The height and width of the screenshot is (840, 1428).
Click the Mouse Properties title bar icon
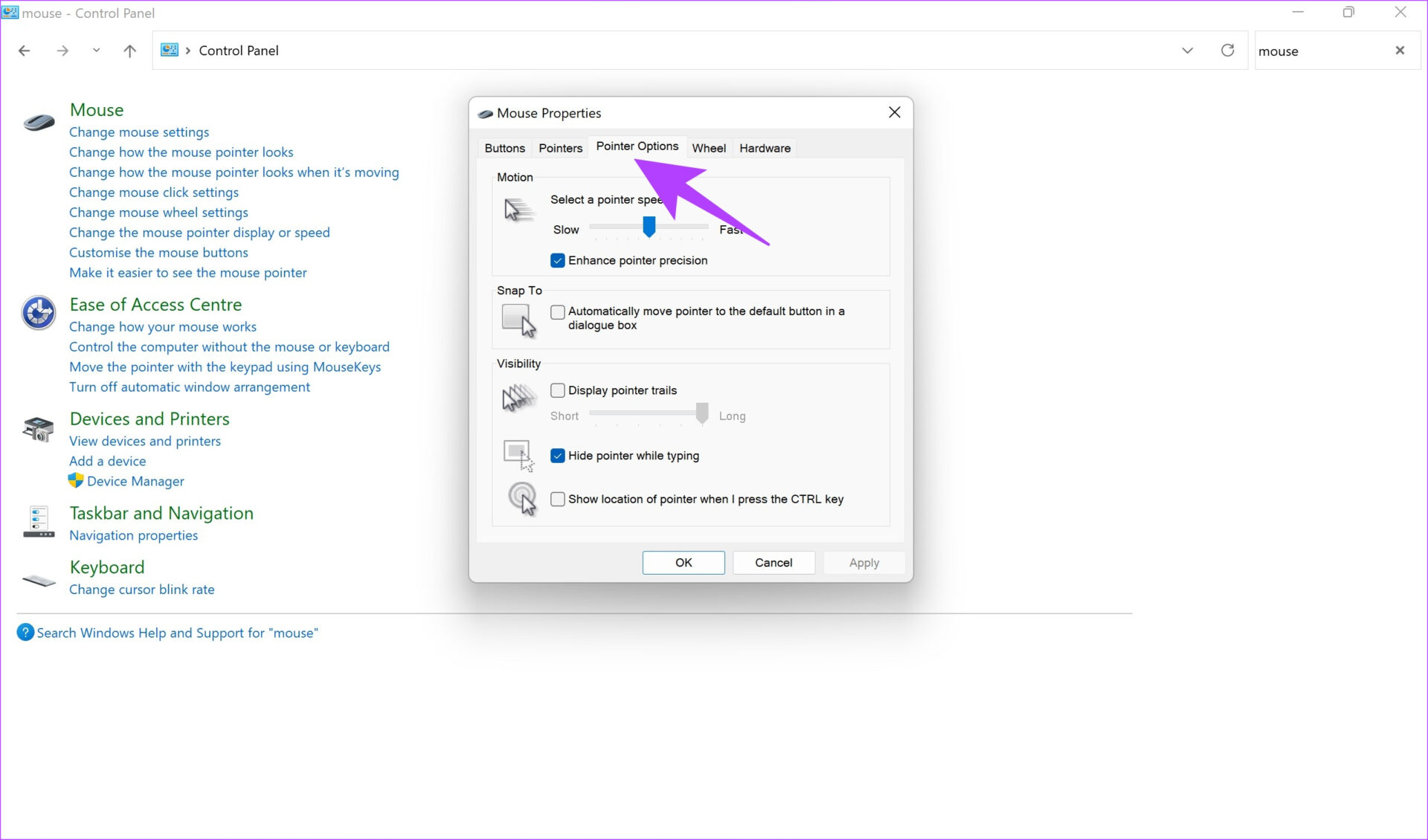click(486, 114)
